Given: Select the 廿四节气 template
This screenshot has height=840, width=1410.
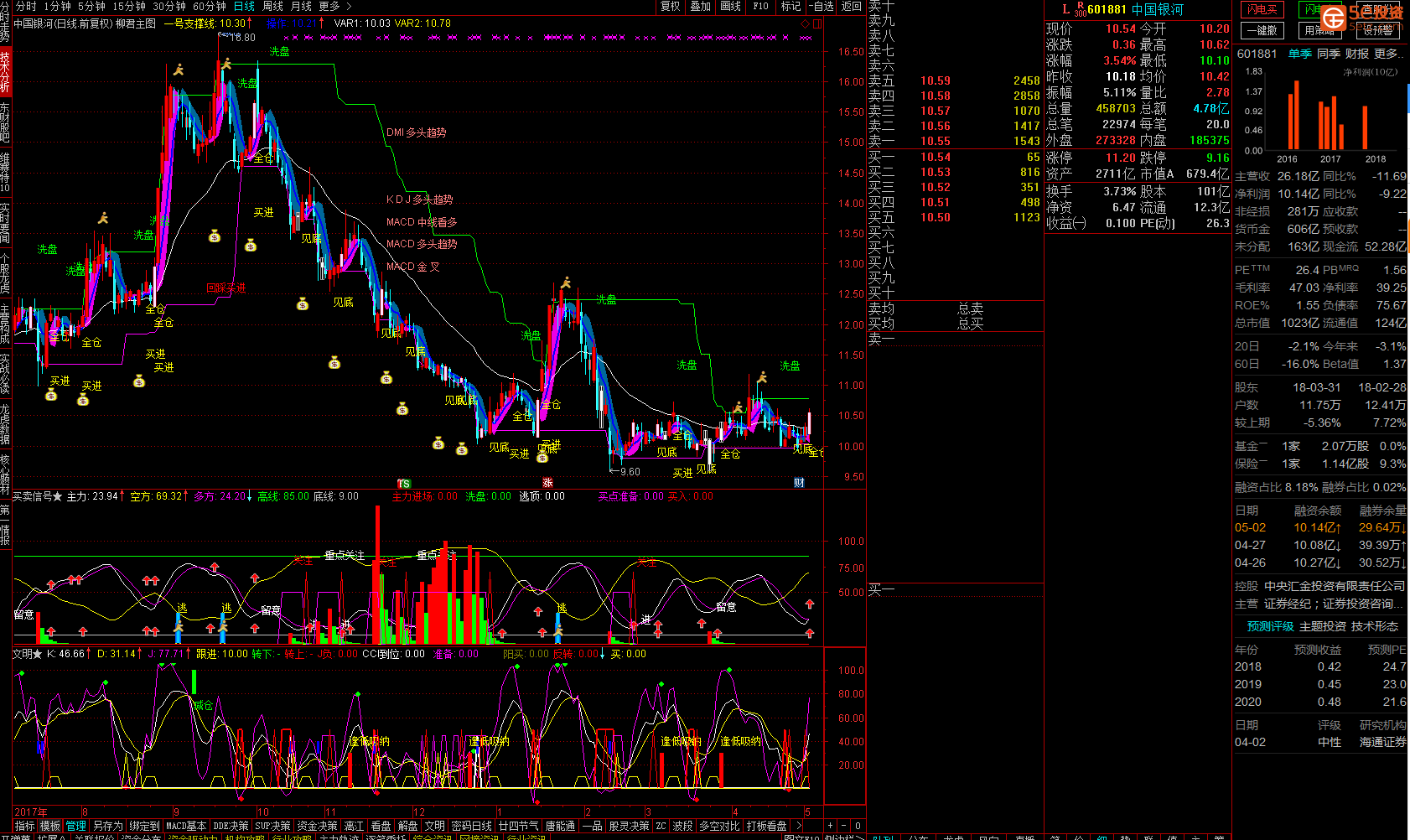Looking at the screenshot, I should coord(519,826).
